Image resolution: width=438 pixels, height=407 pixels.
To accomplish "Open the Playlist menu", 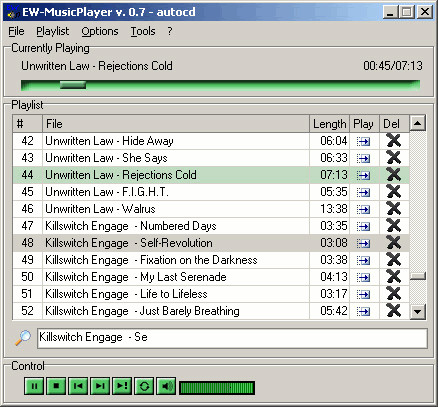I will point(53,31).
